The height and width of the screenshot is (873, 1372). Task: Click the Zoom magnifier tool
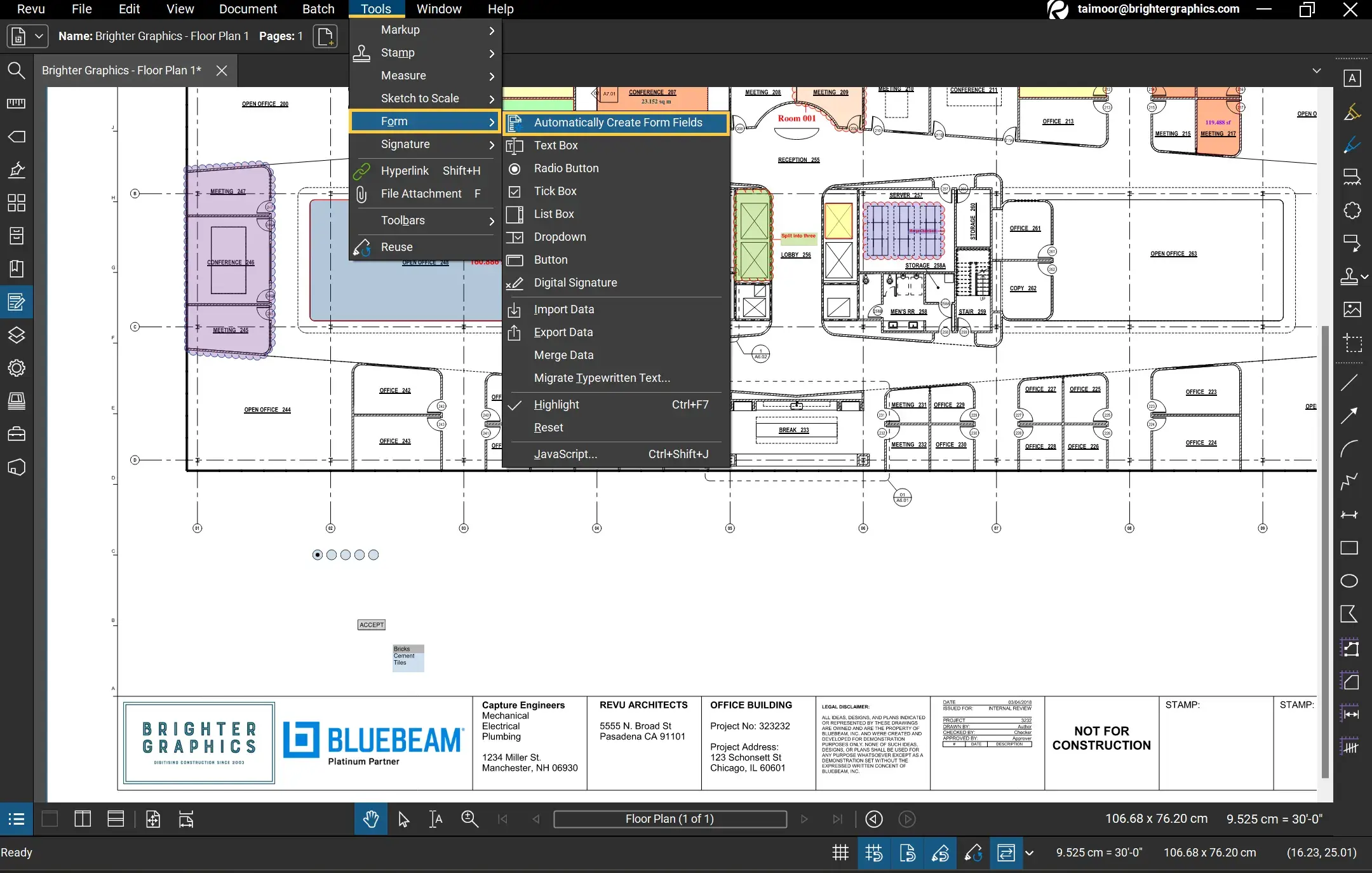point(469,819)
